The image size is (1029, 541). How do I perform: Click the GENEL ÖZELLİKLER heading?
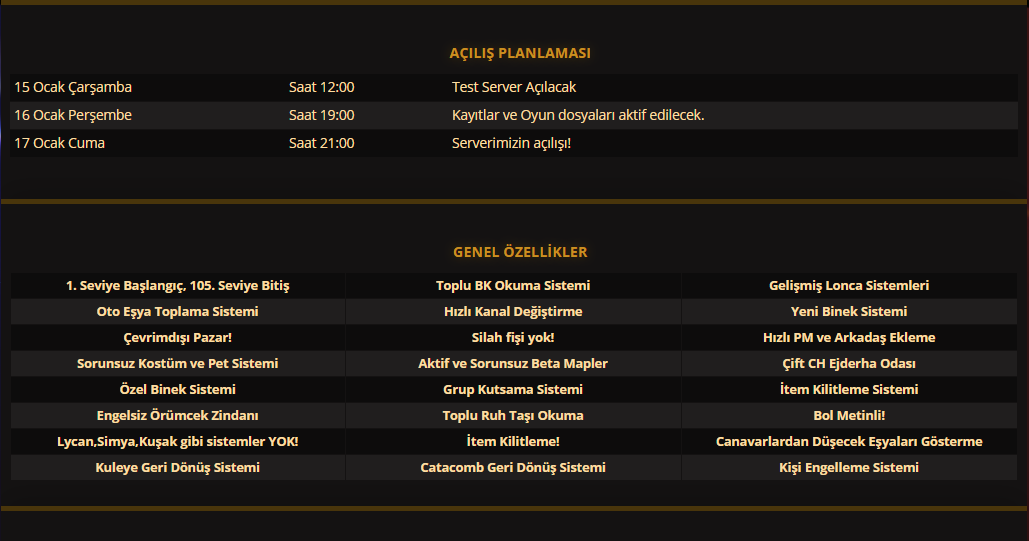[x=520, y=252]
